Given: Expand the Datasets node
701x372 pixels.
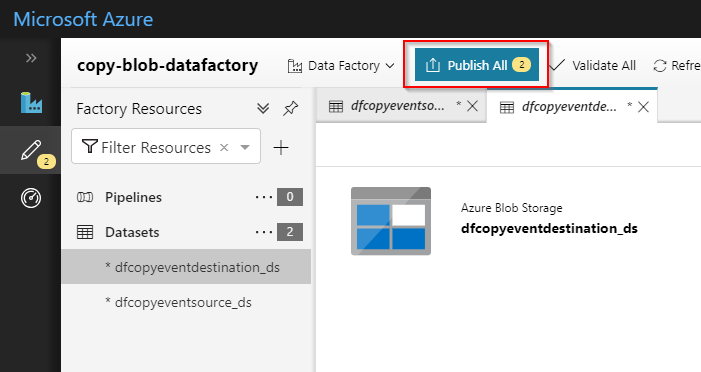Looking at the screenshot, I should (x=131, y=232).
